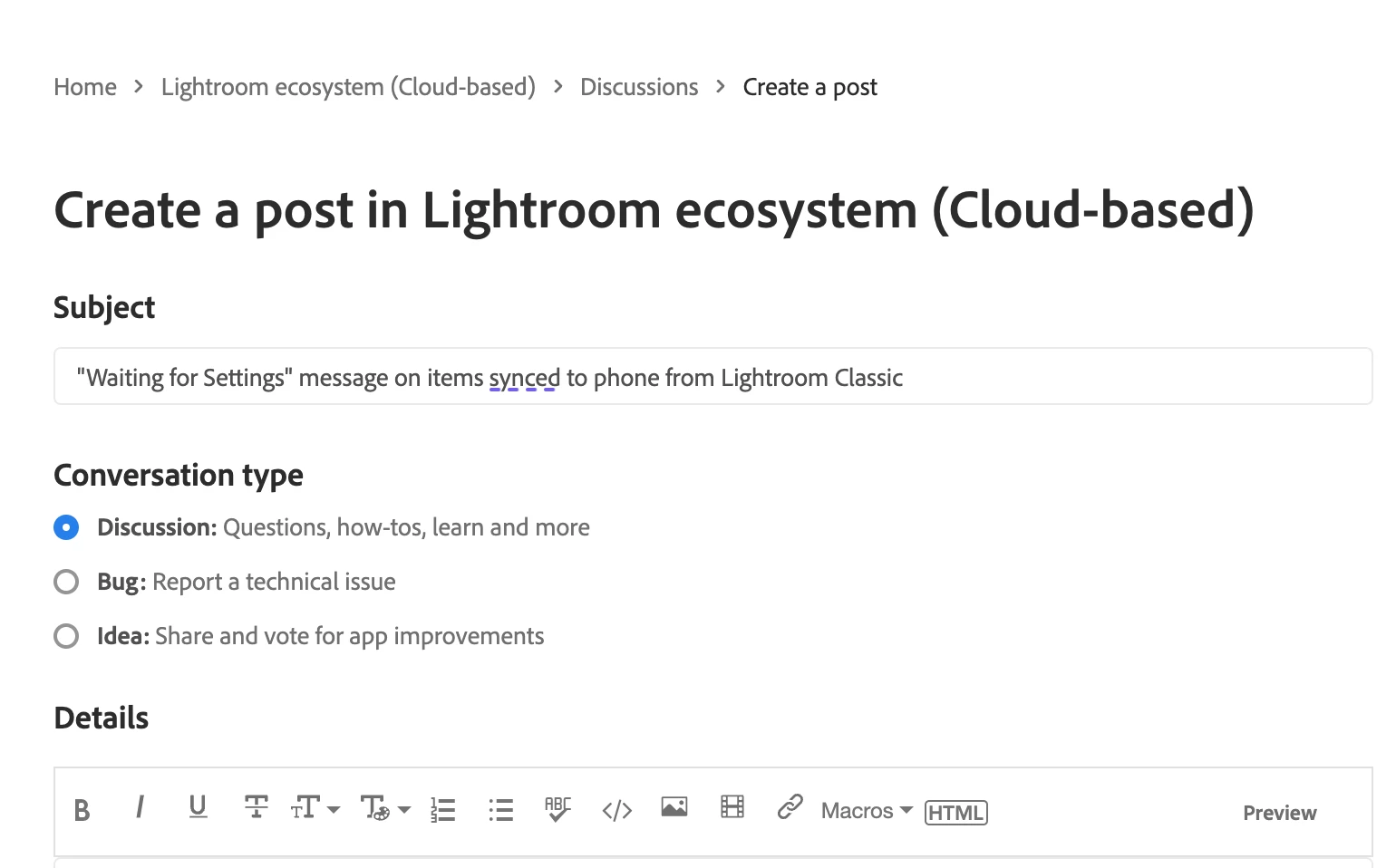This screenshot has height=868, width=1396.
Task: Apply italic formatting to text
Action: point(140,806)
